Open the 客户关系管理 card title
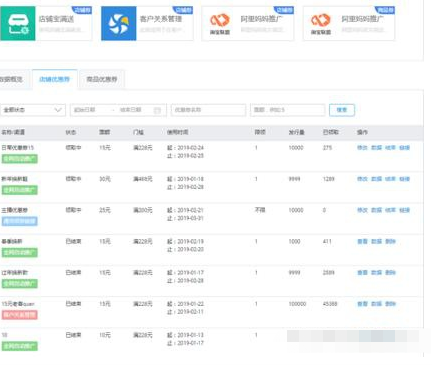 point(161,19)
